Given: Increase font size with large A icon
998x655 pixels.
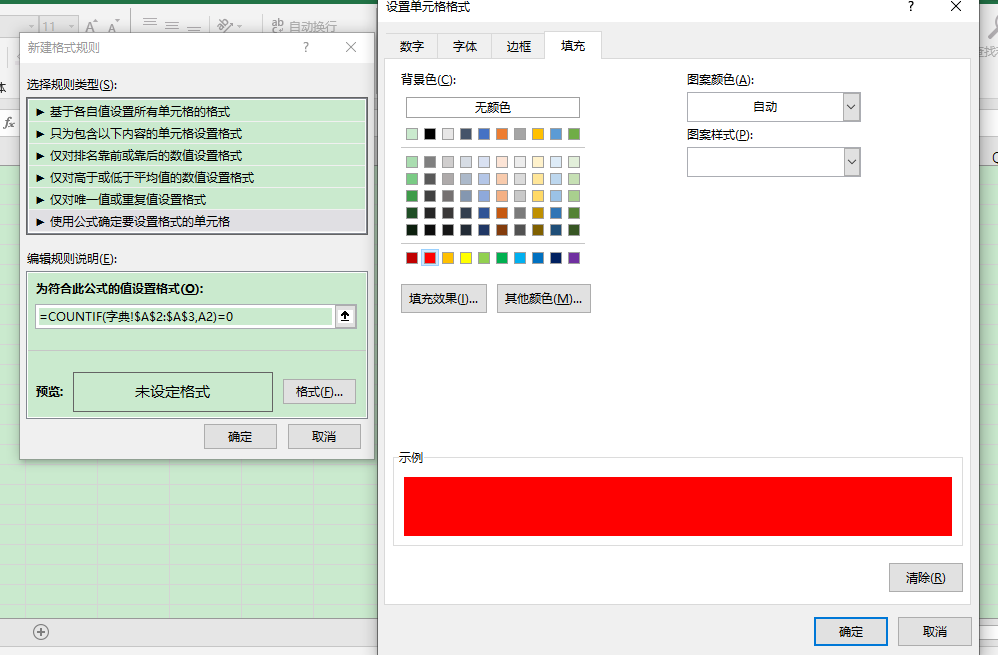Looking at the screenshot, I should (x=91, y=25).
